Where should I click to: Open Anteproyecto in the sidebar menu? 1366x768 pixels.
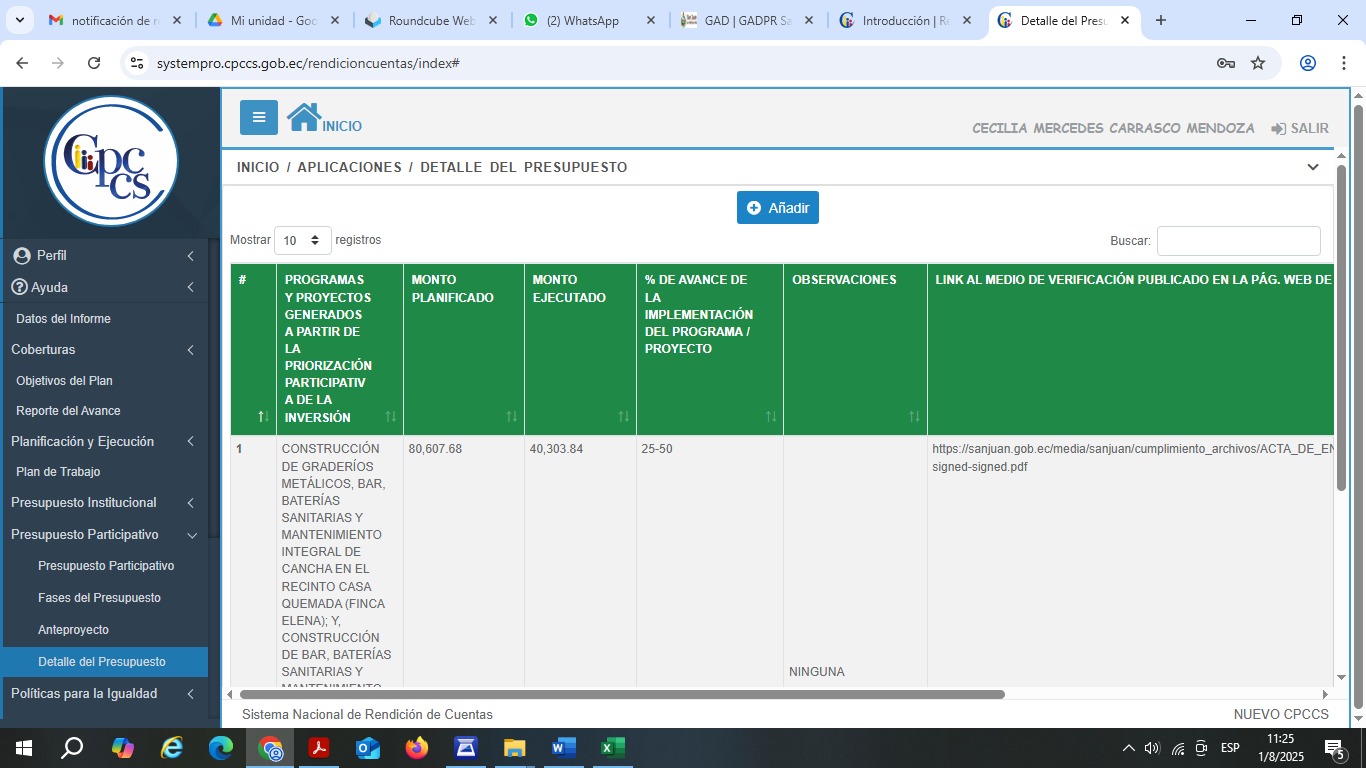tap(73, 630)
